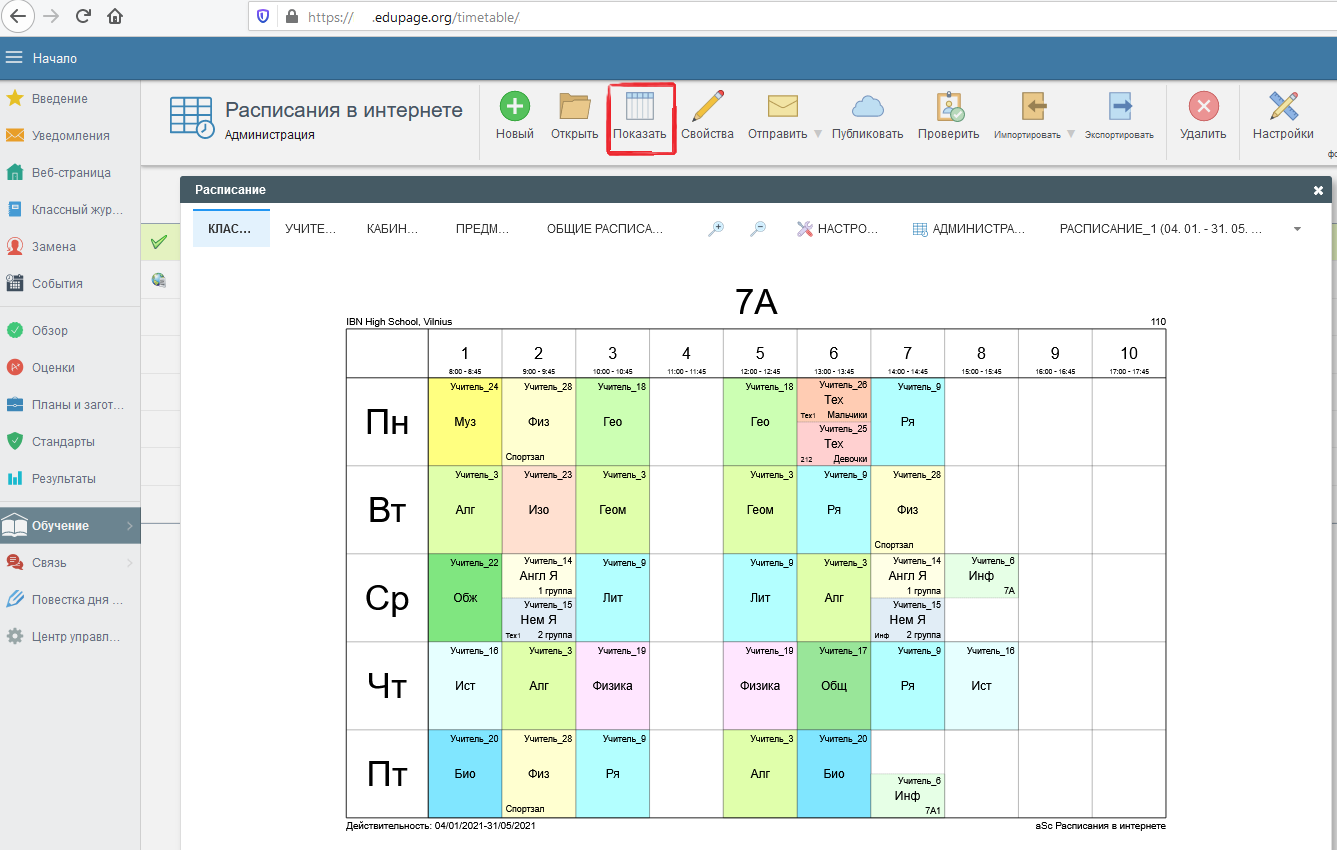This screenshot has height=850, width=1337.
Task: Open Результаты in the sidebar
Action: click(x=70, y=479)
